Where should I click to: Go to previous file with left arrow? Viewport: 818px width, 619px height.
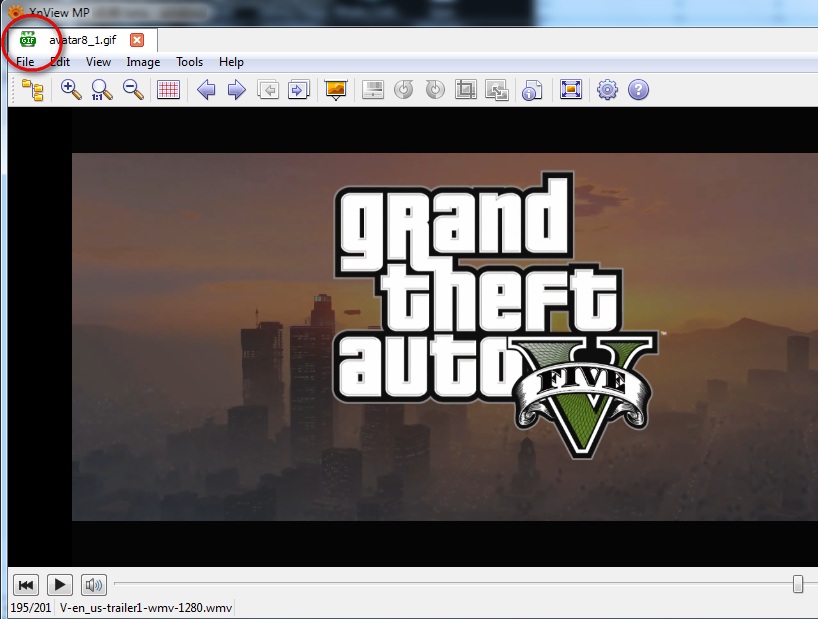coord(207,90)
